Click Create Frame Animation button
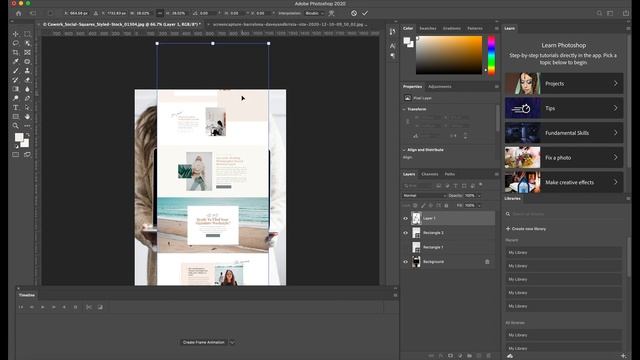The image size is (640, 360). tap(203, 342)
